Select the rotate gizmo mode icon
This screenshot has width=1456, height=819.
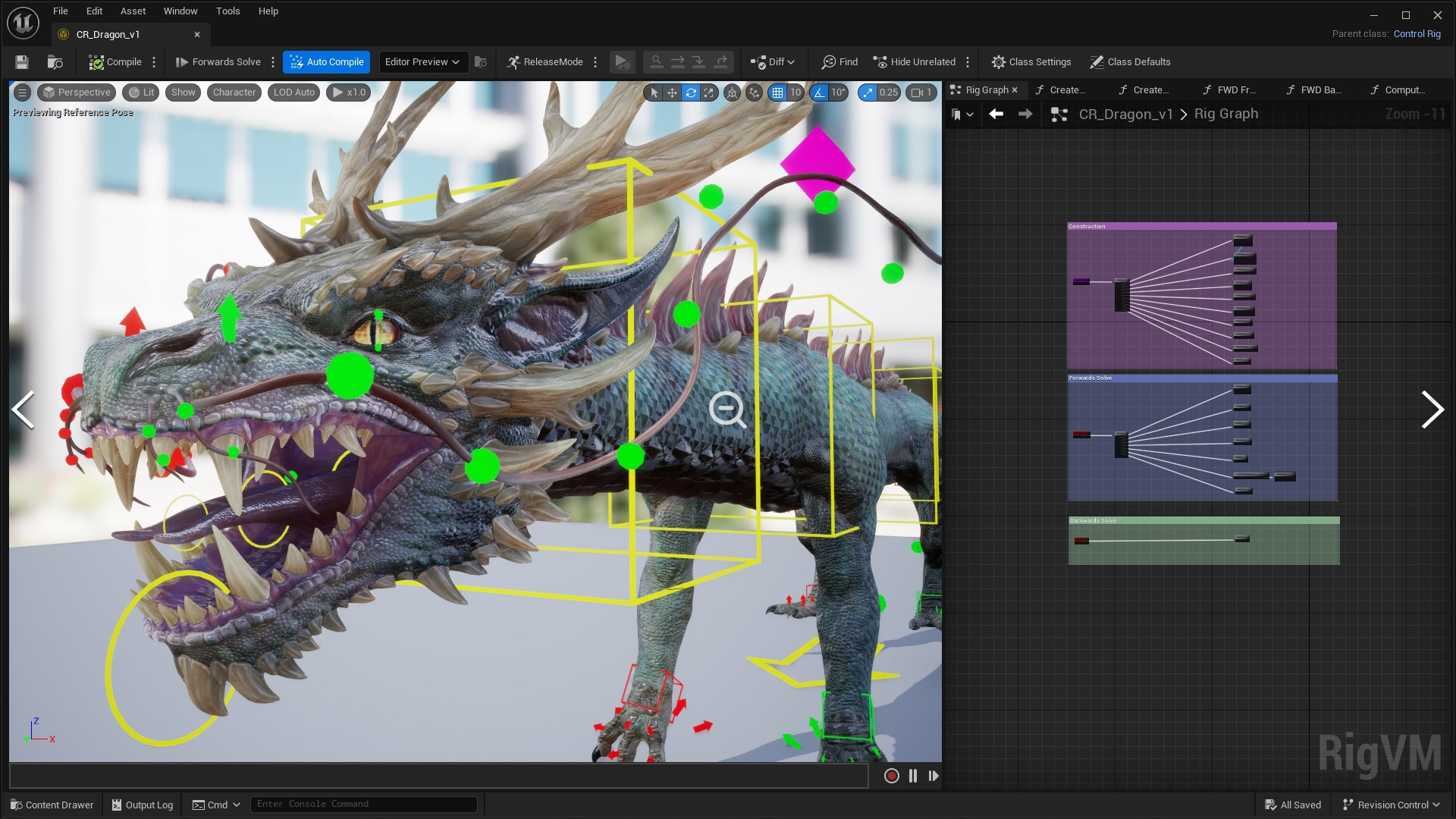pyautogui.click(x=691, y=93)
